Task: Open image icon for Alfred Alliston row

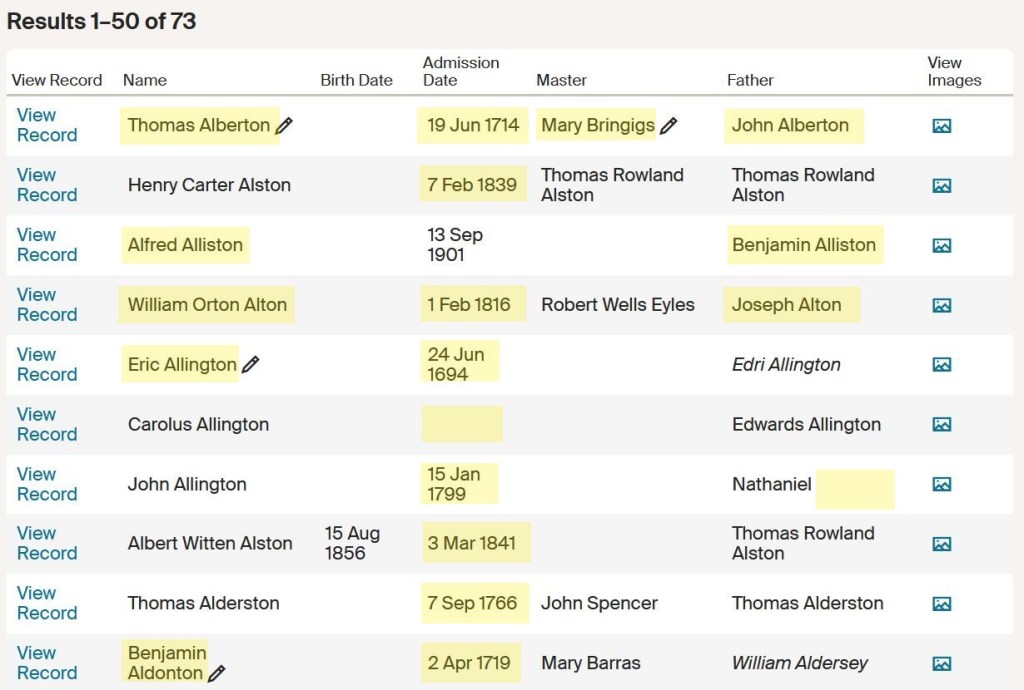Action: tap(941, 246)
